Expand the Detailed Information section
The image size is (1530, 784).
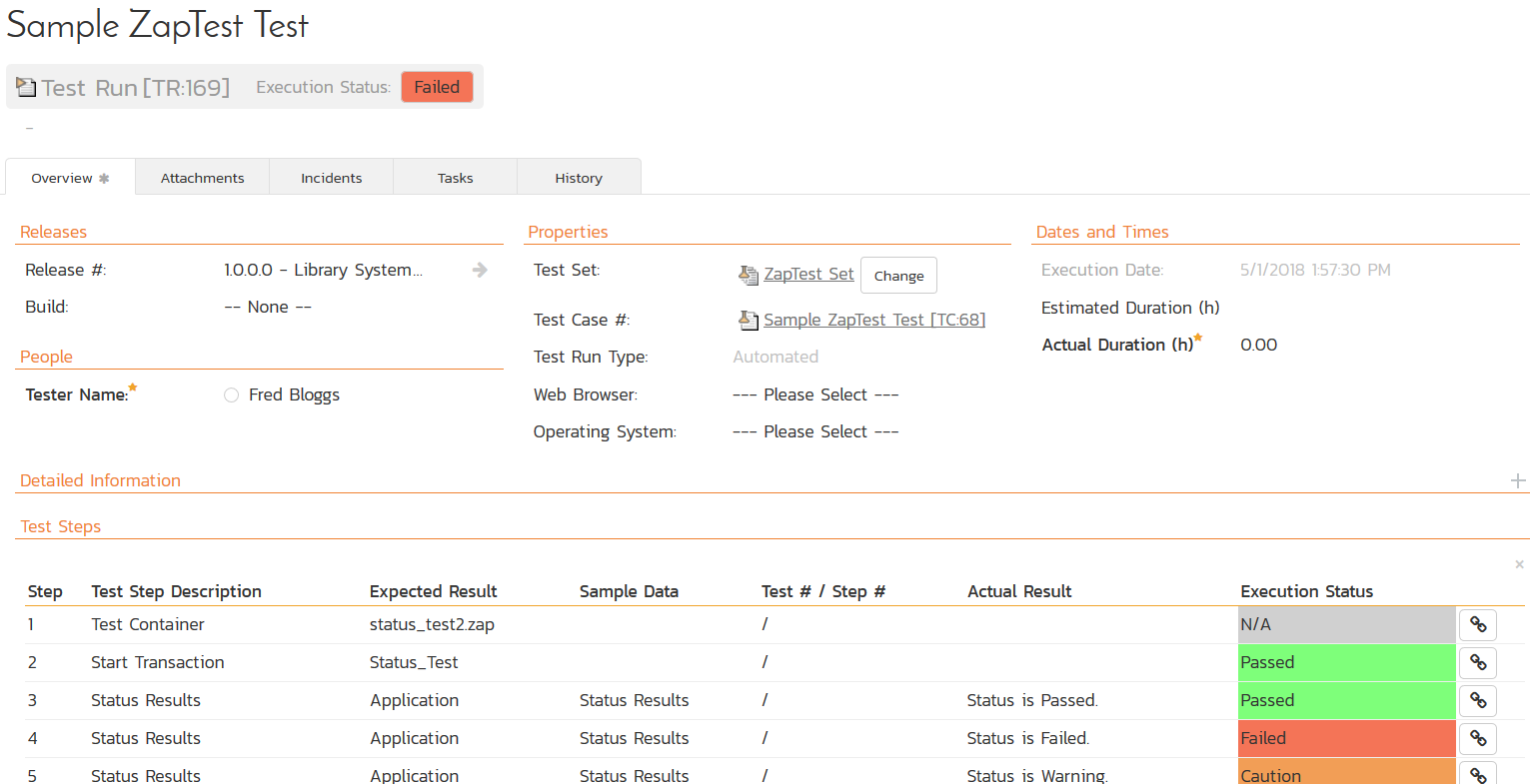pyautogui.click(x=1518, y=480)
